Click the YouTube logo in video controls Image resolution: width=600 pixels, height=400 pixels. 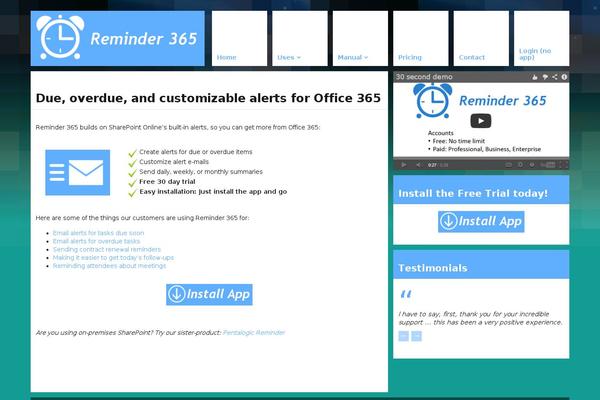[x=548, y=165]
